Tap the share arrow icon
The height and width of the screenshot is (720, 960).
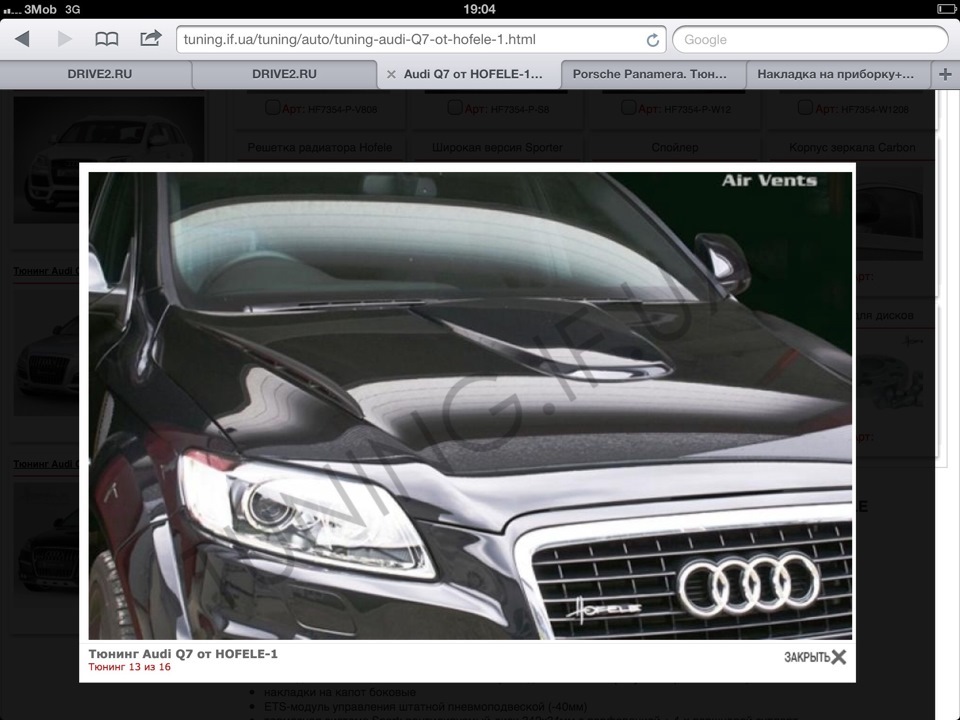tap(151, 39)
